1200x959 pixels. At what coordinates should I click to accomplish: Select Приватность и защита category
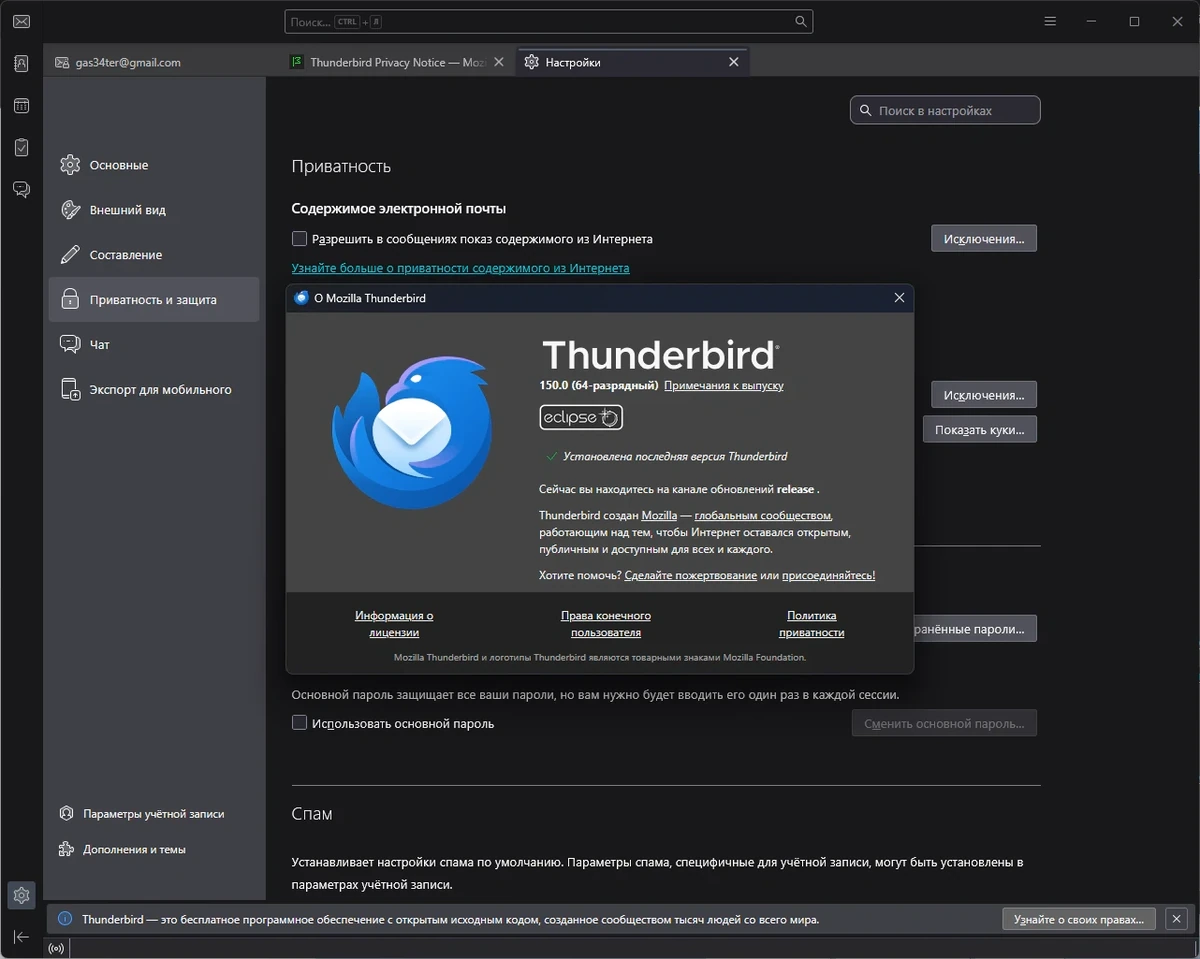click(154, 300)
